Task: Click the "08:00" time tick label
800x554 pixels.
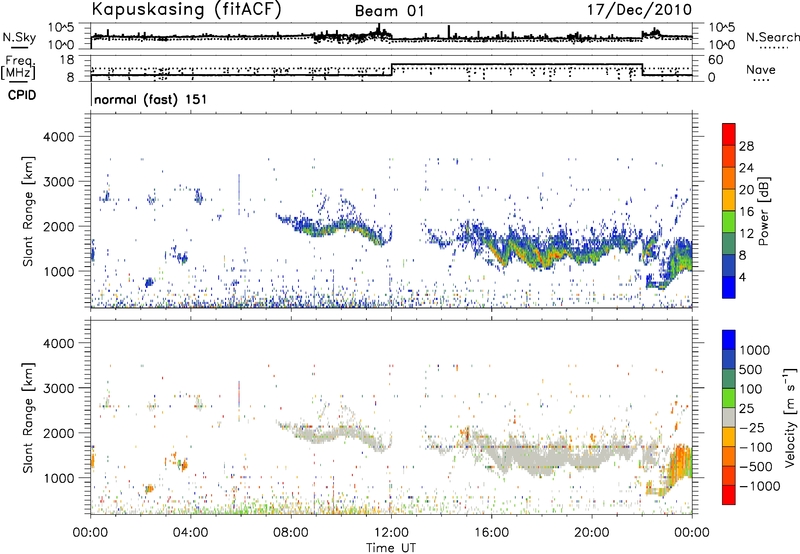Action: [291, 533]
